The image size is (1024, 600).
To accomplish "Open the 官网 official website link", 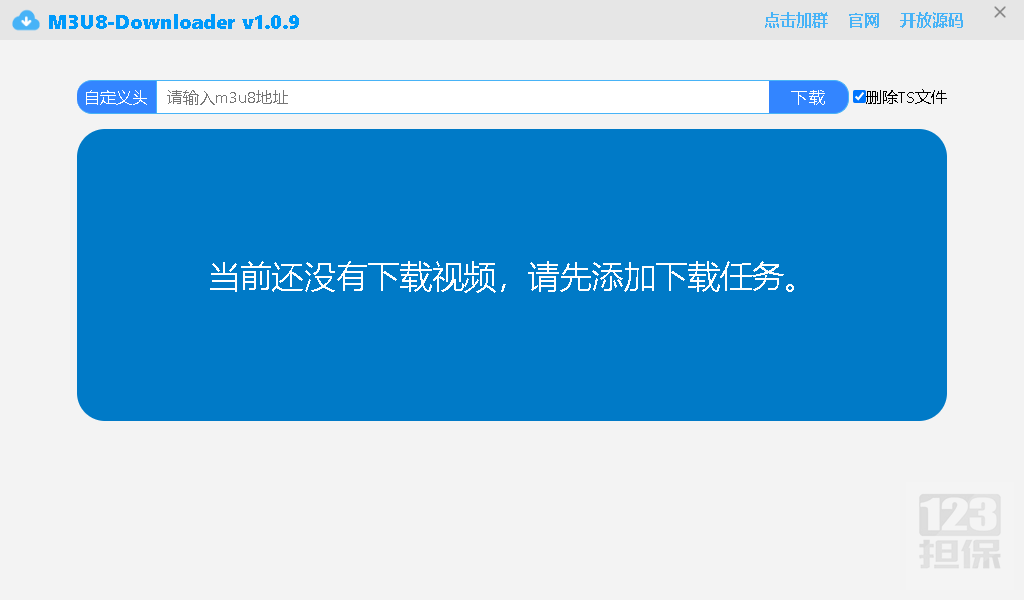I will [864, 21].
